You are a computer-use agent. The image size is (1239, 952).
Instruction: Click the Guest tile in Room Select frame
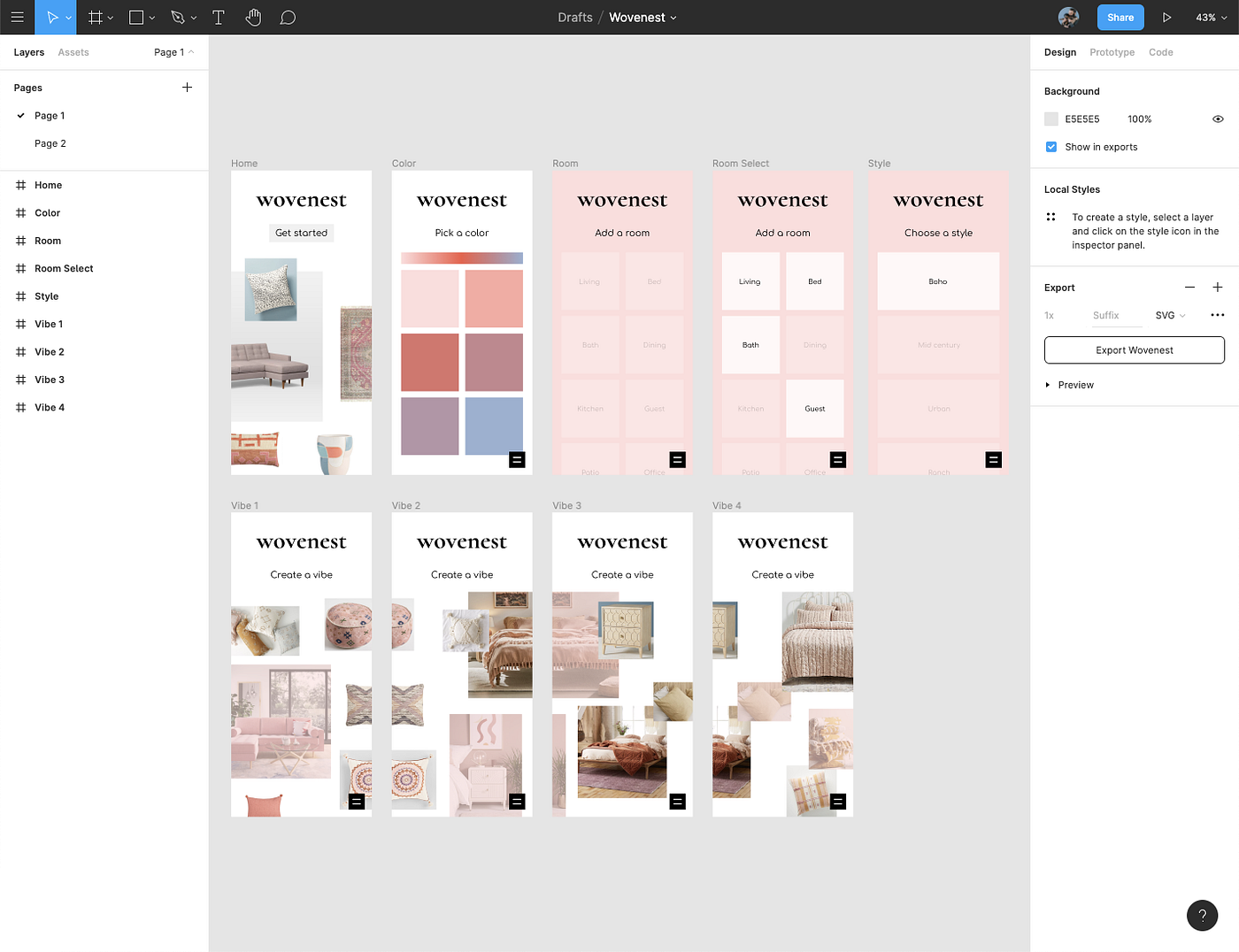click(815, 409)
